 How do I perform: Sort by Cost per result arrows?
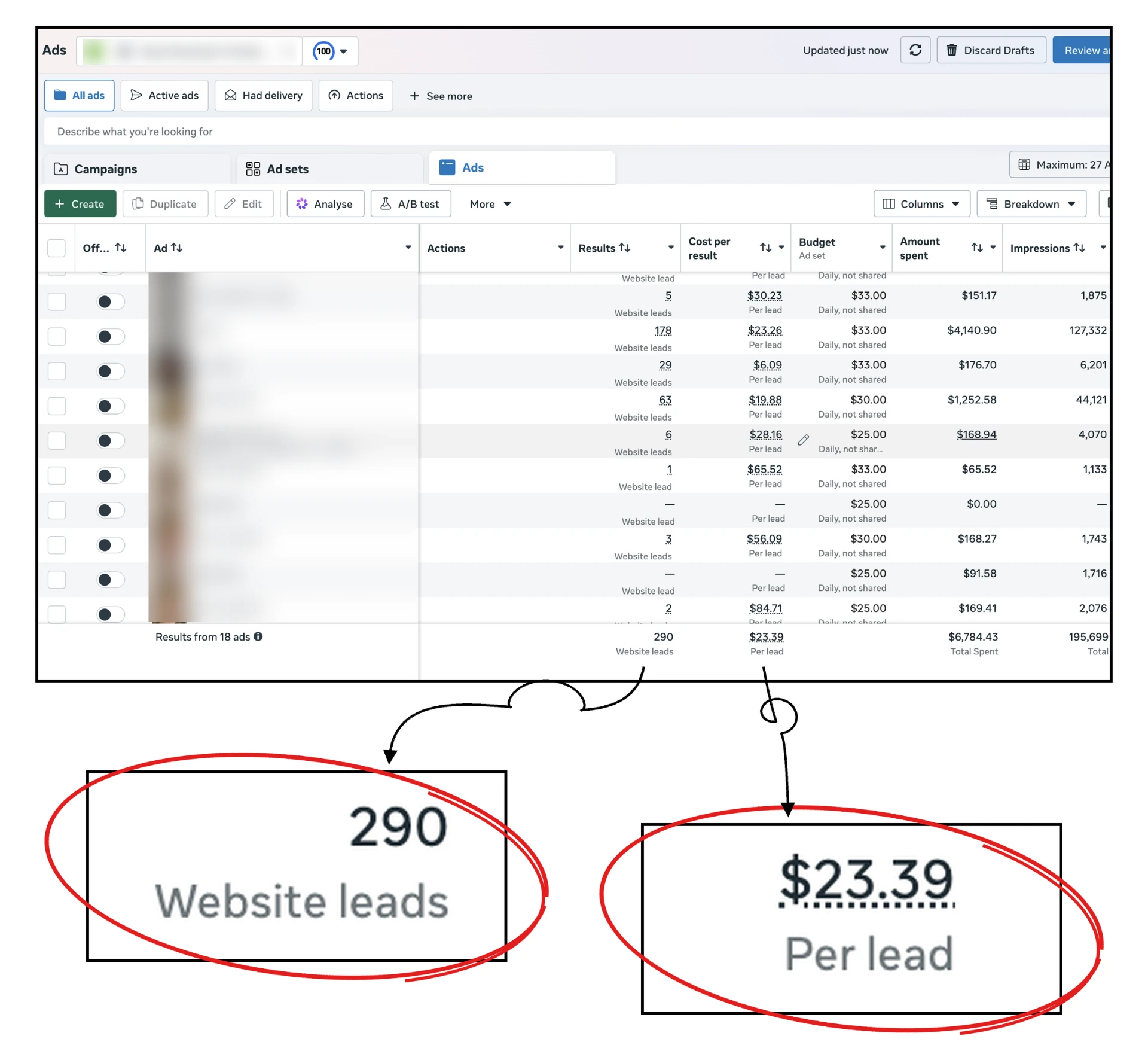pyautogui.click(x=765, y=248)
